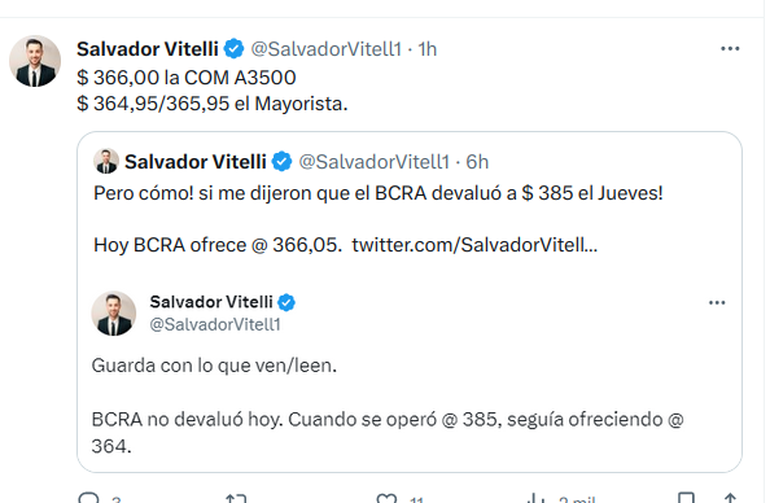The width and height of the screenshot is (770, 503).
Task: Click the views analytics bar icon
Action: (536, 497)
